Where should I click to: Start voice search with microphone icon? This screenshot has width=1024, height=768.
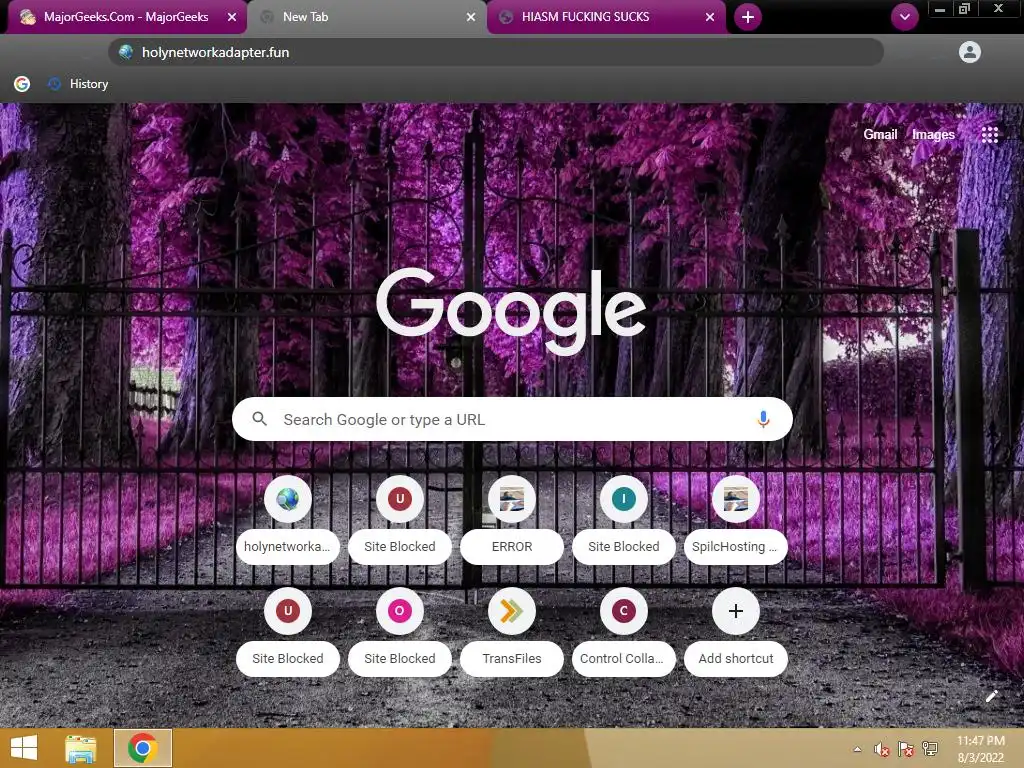[x=763, y=419]
